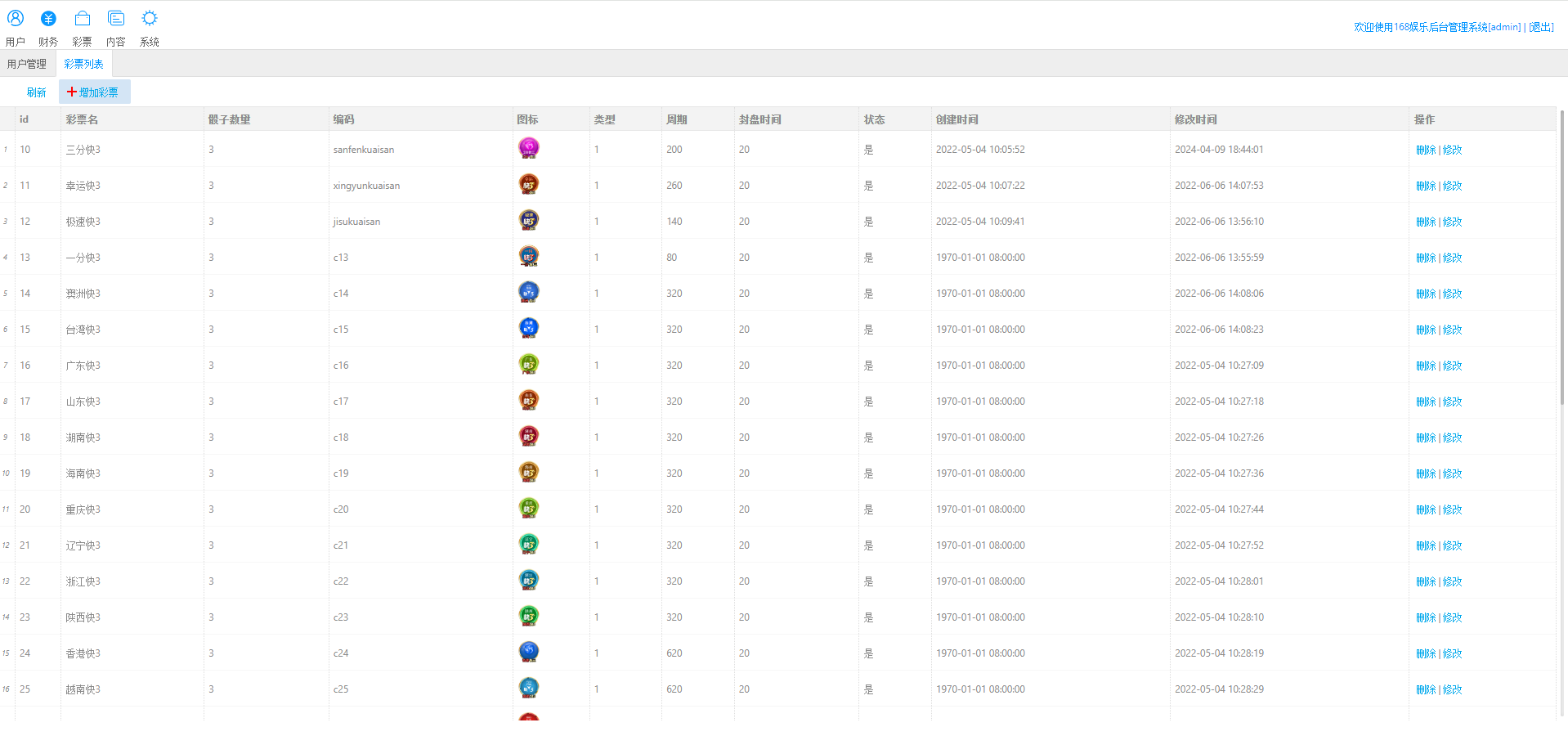Click the 极速快3 lottery logo icon
The height and width of the screenshot is (745, 1568).
(x=529, y=220)
